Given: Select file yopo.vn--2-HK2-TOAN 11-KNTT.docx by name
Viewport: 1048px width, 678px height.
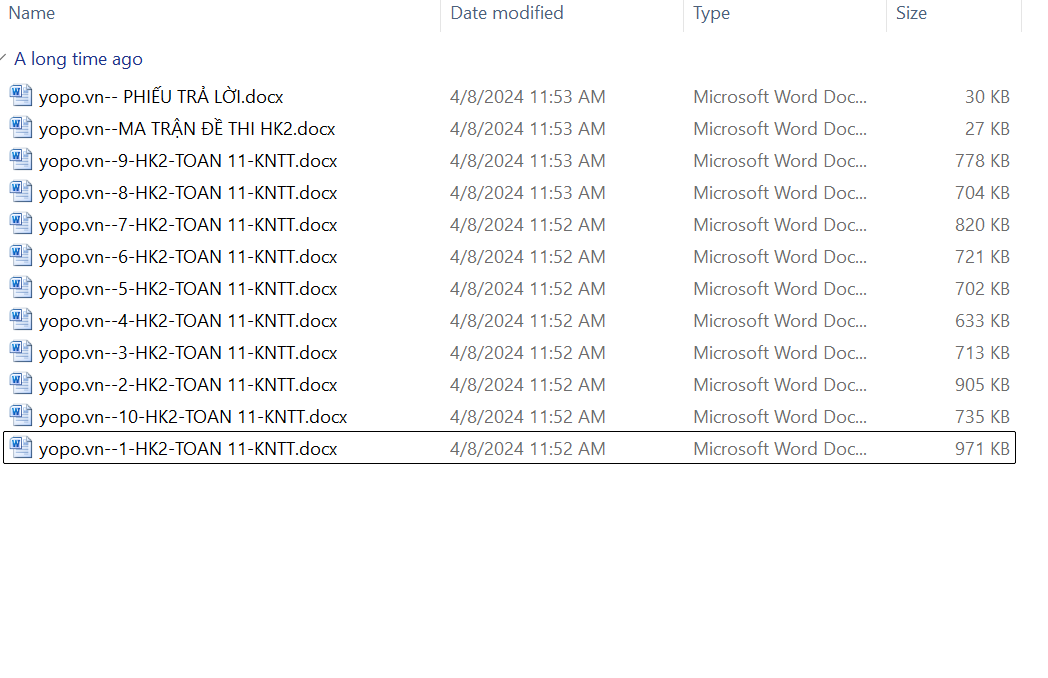Looking at the screenshot, I should coord(188,385).
